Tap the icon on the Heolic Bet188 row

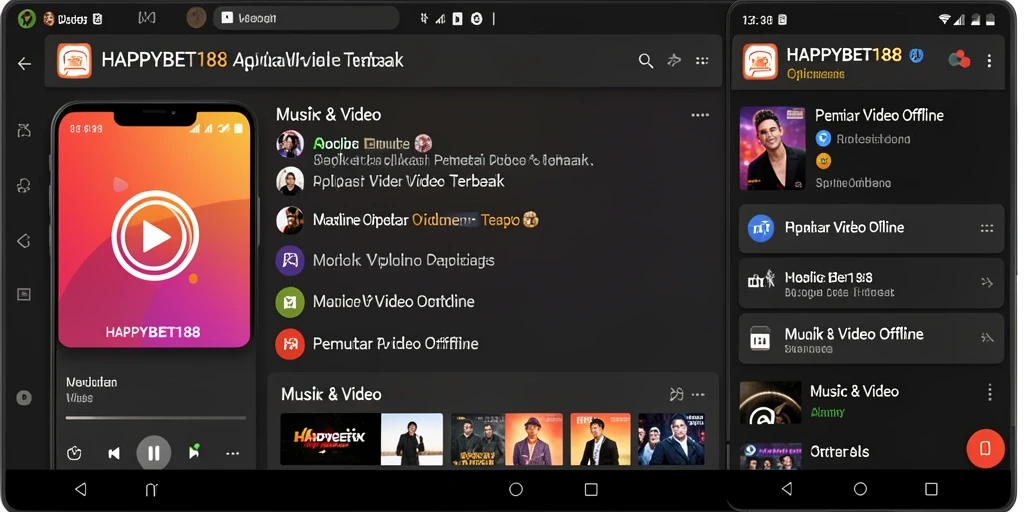pos(760,281)
